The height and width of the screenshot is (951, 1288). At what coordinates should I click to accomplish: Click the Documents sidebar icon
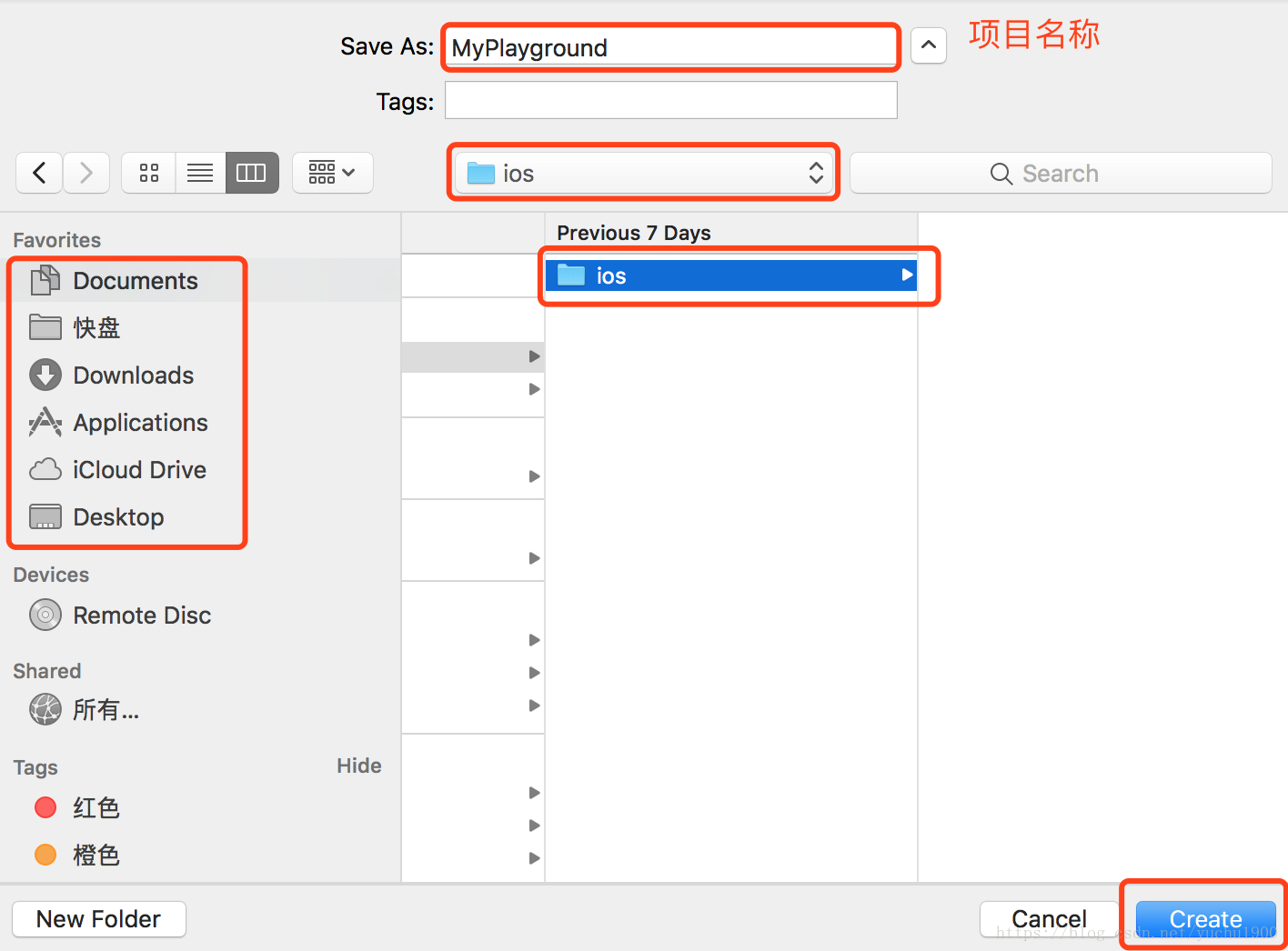coord(45,281)
